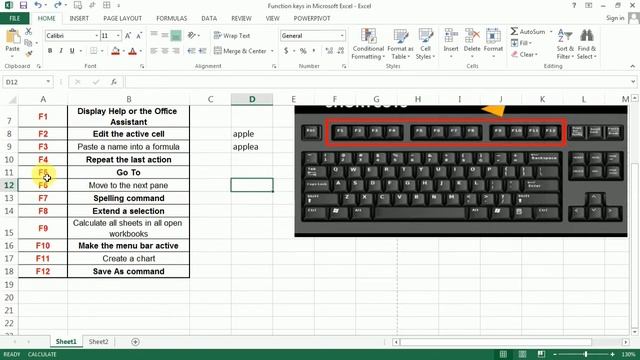Click the Paste clipboard icon

[12, 37]
